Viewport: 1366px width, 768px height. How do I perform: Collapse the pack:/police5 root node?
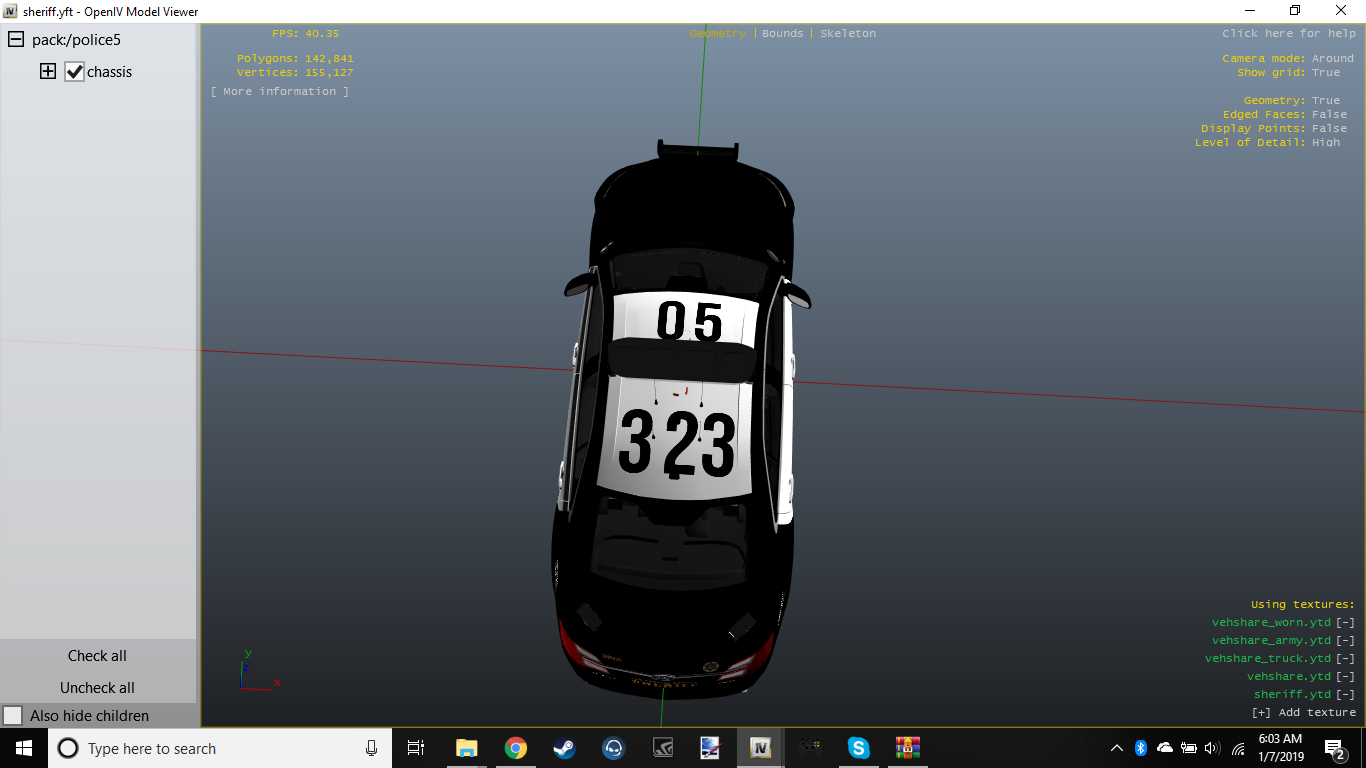[x=16, y=40]
